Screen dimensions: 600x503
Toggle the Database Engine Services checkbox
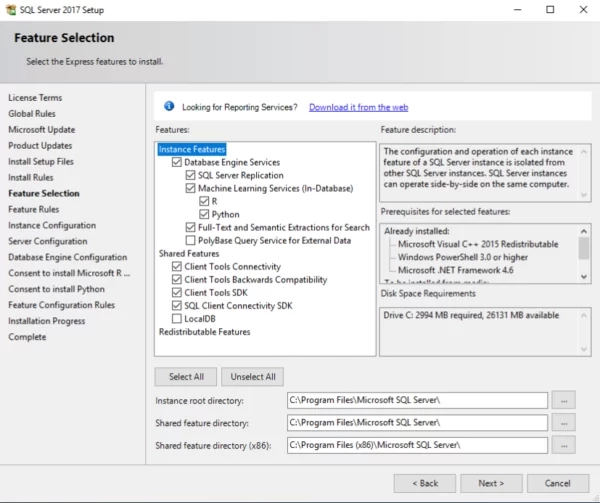click(x=177, y=162)
